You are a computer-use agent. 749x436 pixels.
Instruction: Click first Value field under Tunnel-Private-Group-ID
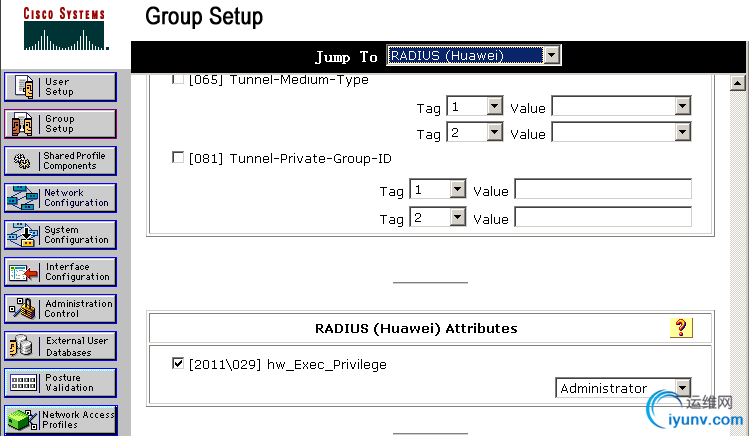tap(603, 189)
